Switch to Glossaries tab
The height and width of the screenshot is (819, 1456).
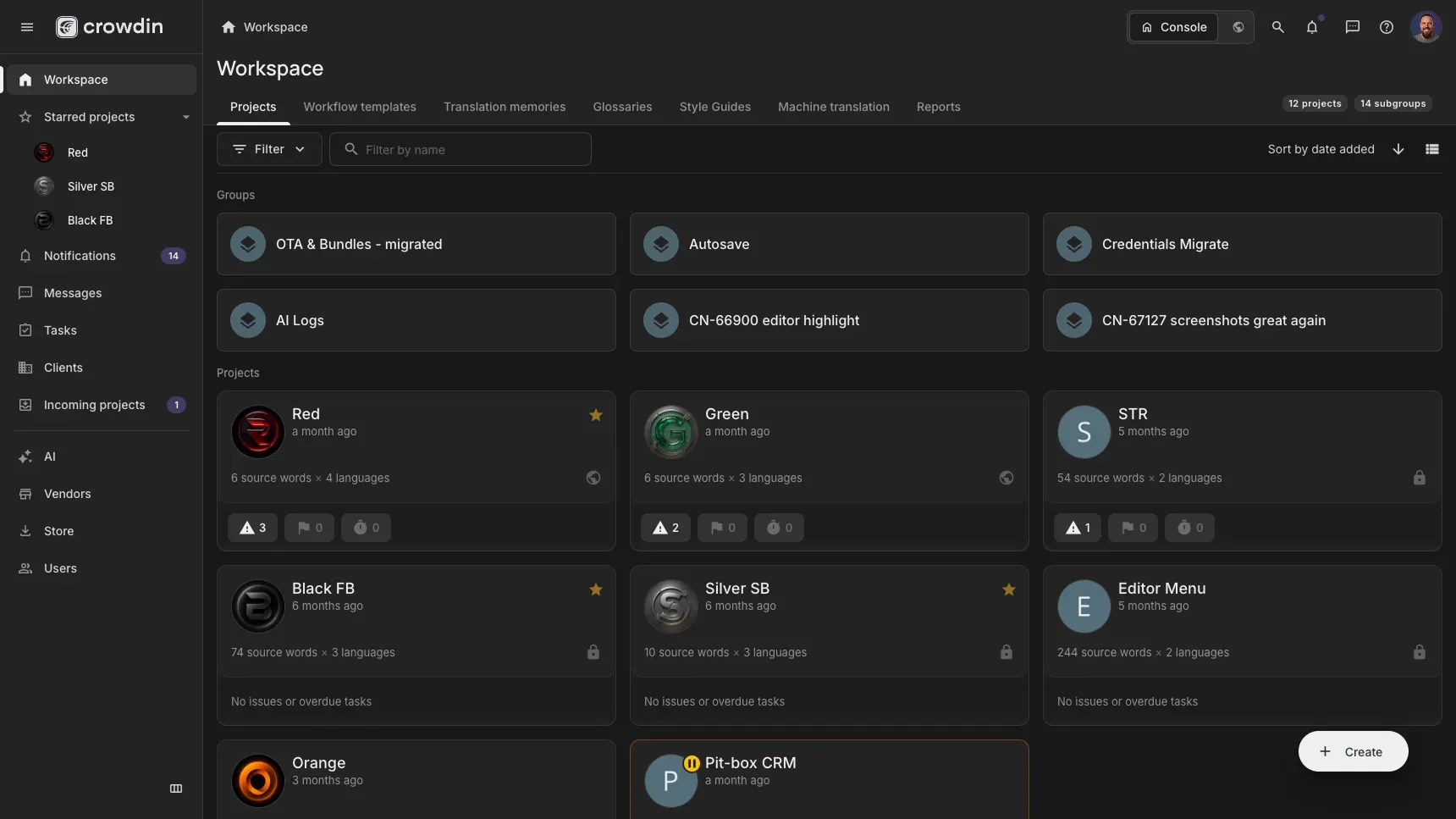622,107
